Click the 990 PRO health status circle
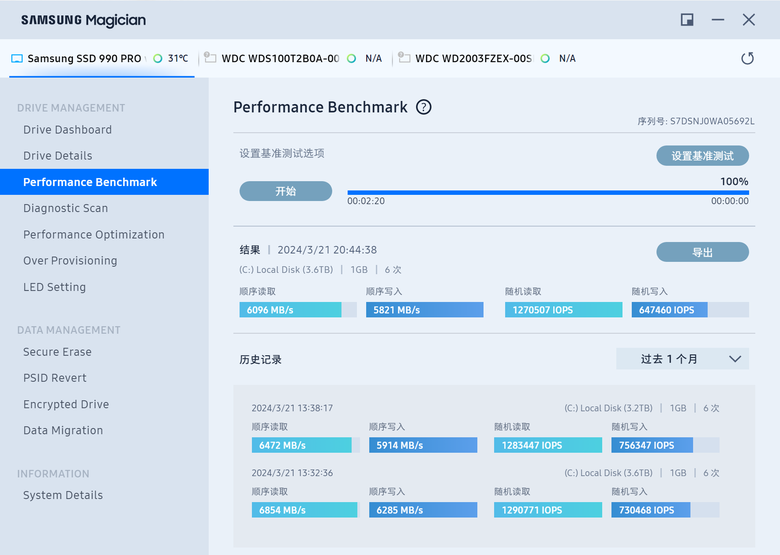The width and height of the screenshot is (780, 555). point(158,59)
